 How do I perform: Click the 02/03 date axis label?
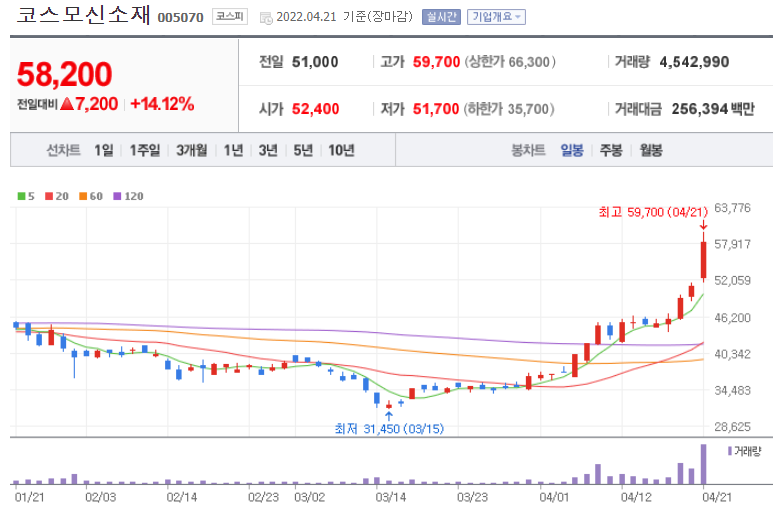pos(101,497)
